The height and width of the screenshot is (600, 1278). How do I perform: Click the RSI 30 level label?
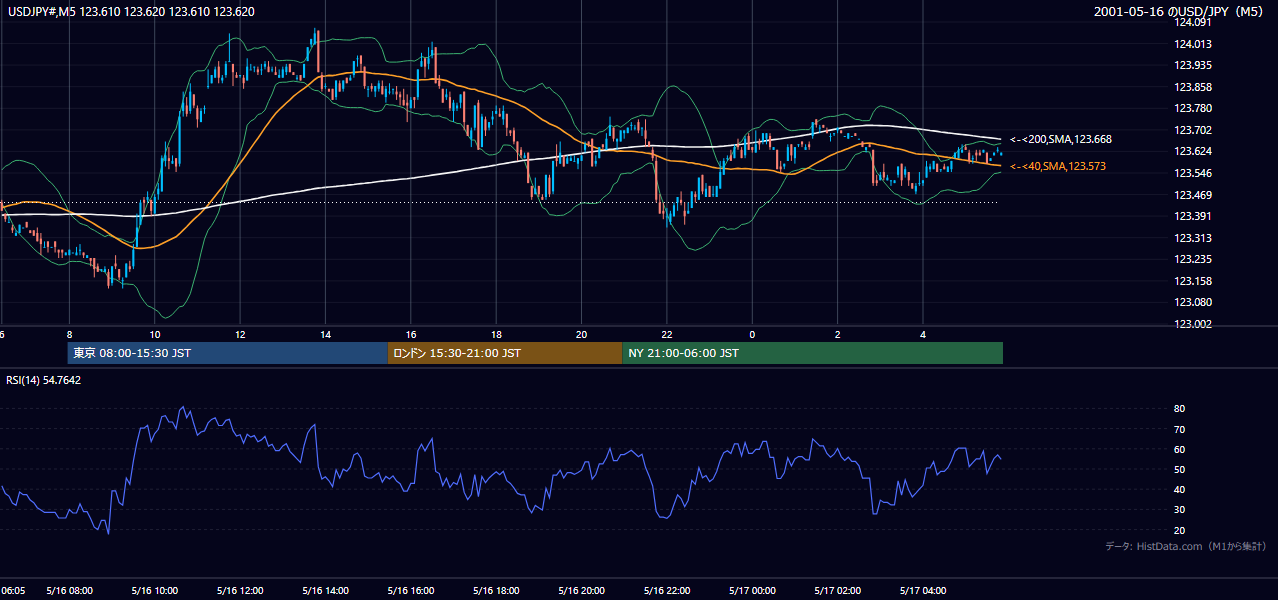point(1179,509)
